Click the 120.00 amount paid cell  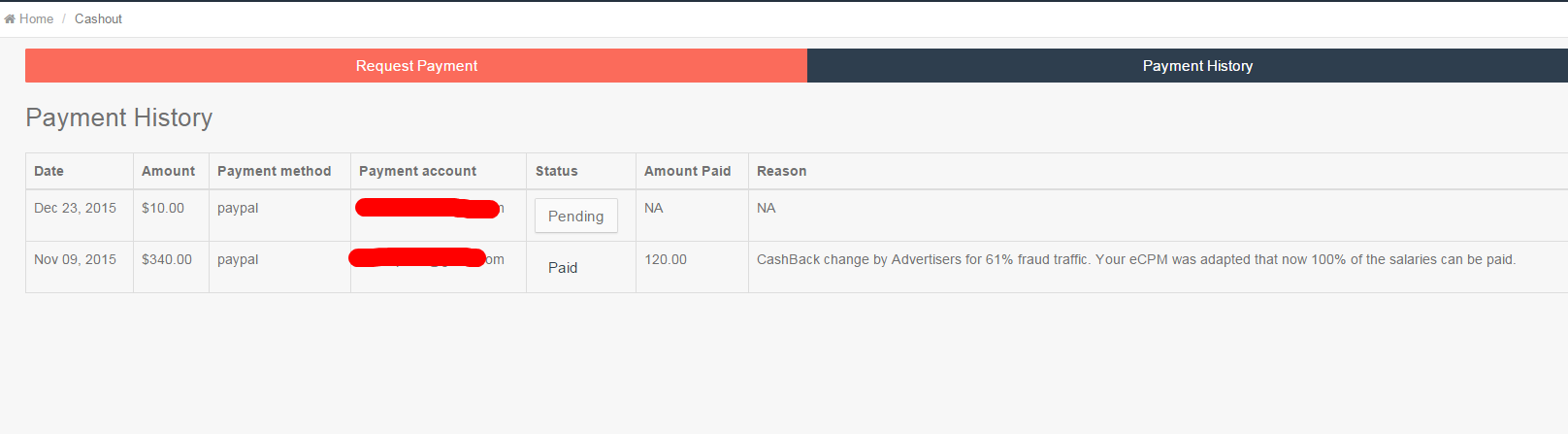coord(666,259)
